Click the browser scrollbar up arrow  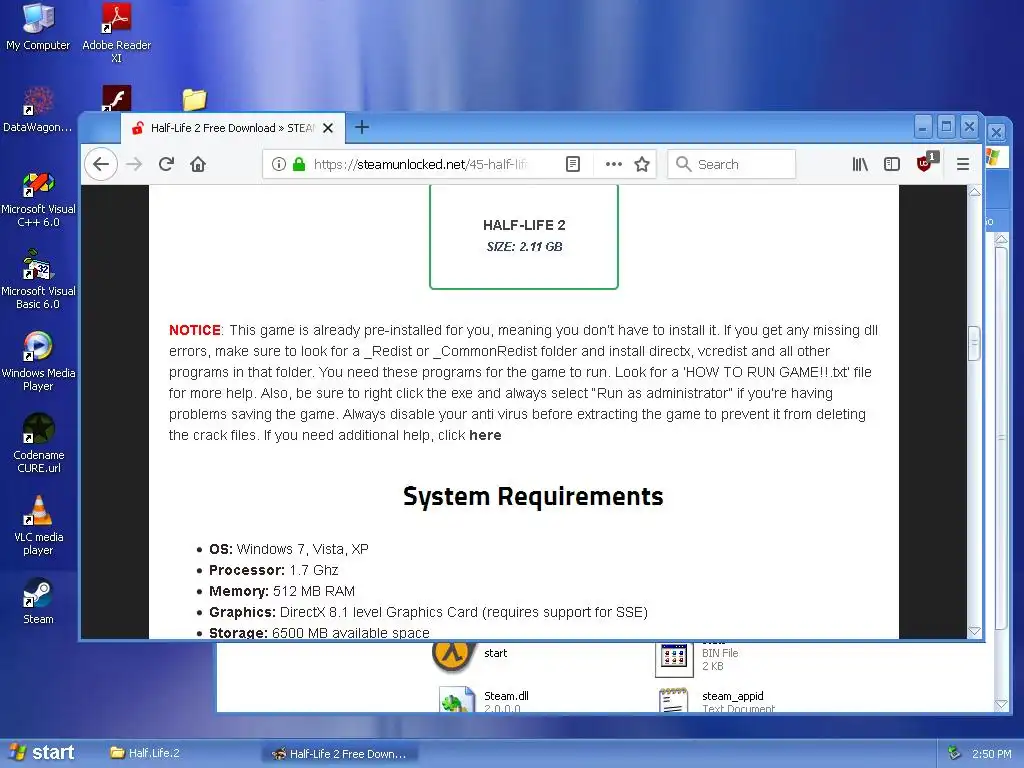coord(974,192)
